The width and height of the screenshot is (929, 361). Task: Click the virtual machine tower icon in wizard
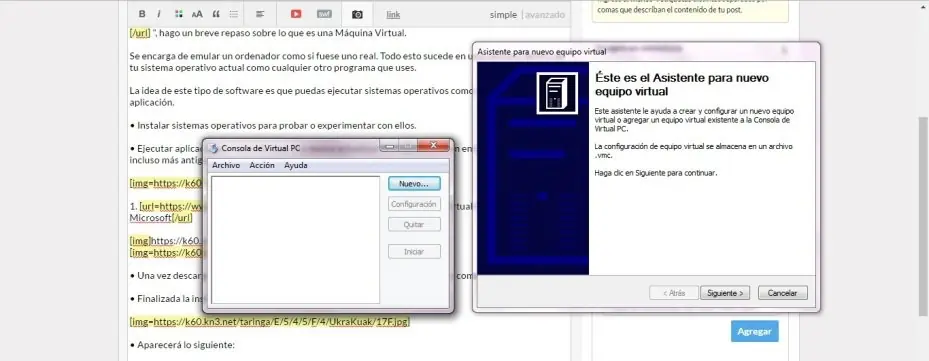556,93
